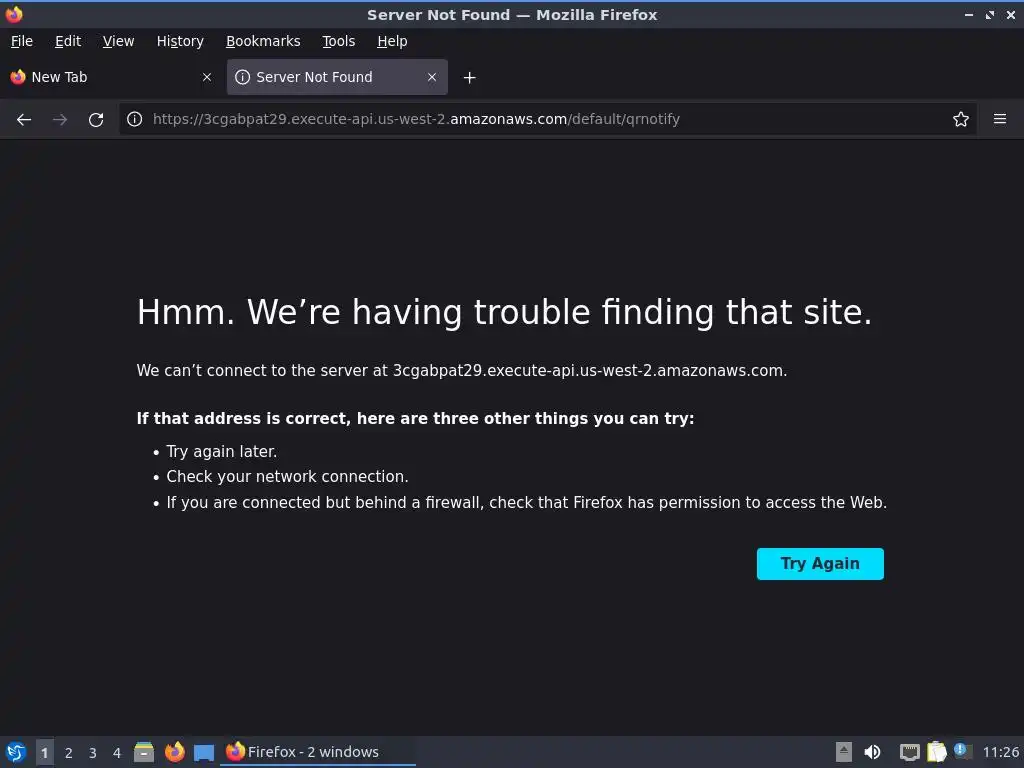This screenshot has width=1024, height=768.
Task: Launch Firefox from the taskbar quick launcher
Action: coord(174,752)
